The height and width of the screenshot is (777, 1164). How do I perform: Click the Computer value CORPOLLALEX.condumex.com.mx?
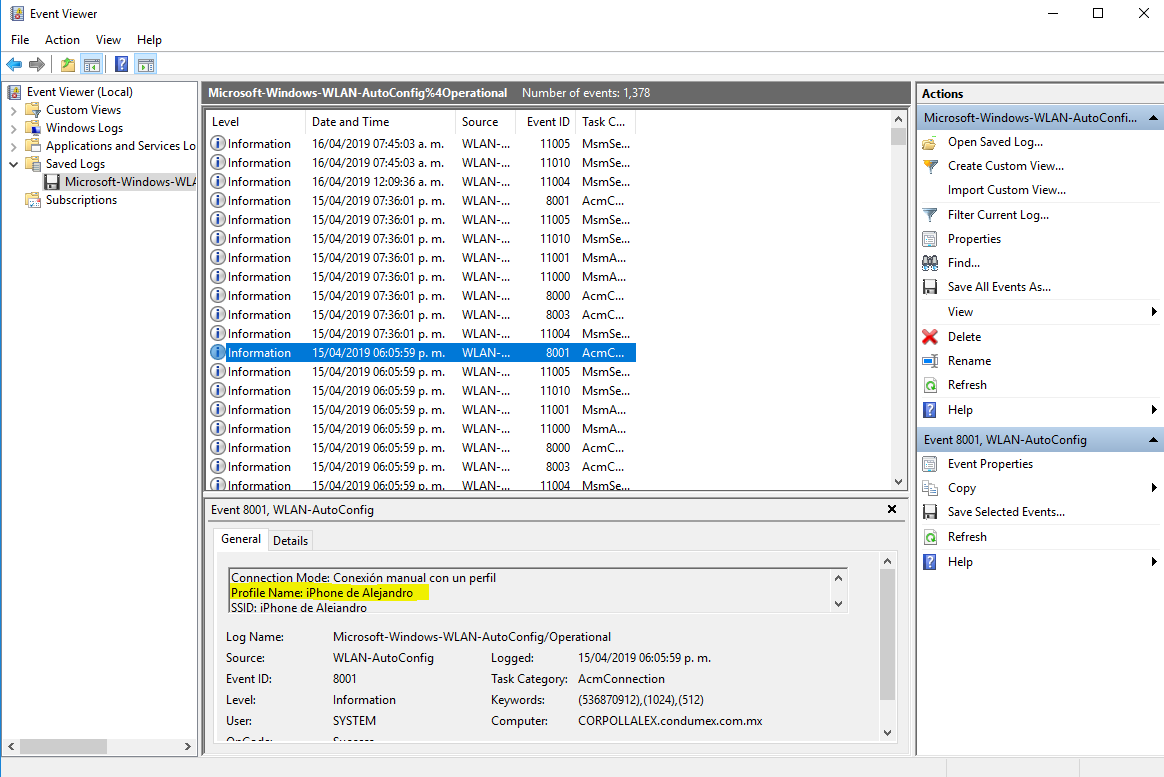(x=670, y=721)
